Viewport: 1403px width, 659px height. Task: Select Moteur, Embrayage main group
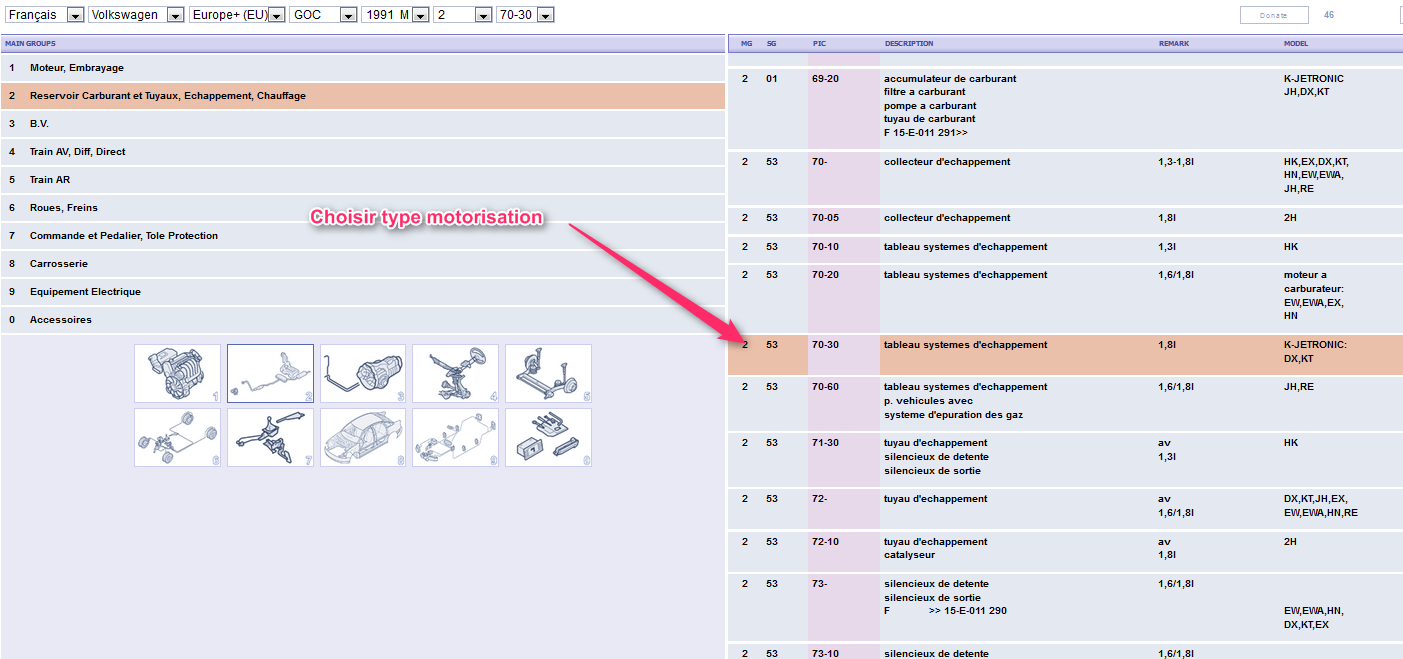(76, 68)
